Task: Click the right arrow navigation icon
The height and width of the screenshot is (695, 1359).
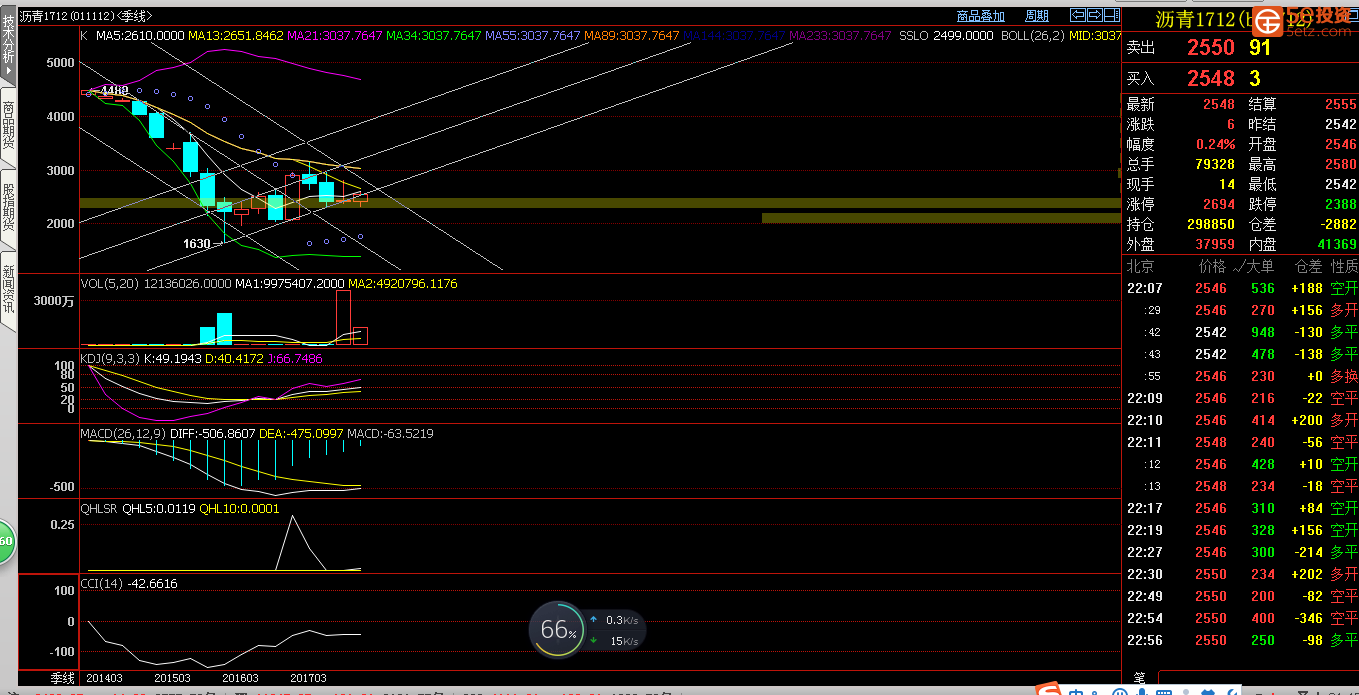Action: (1095, 15)
